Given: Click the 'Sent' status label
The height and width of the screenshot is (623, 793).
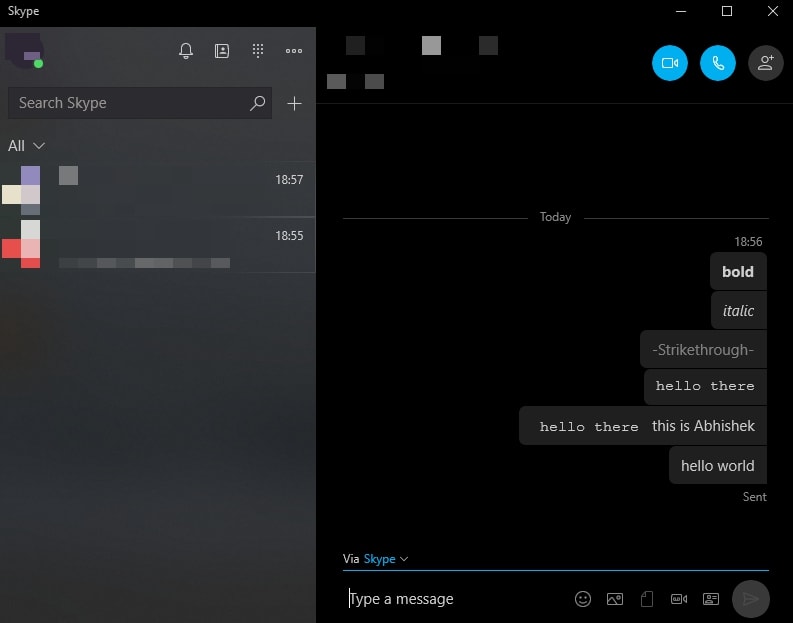Looking at the screenshot, I should pyautogui.click(x=754, y=497).
